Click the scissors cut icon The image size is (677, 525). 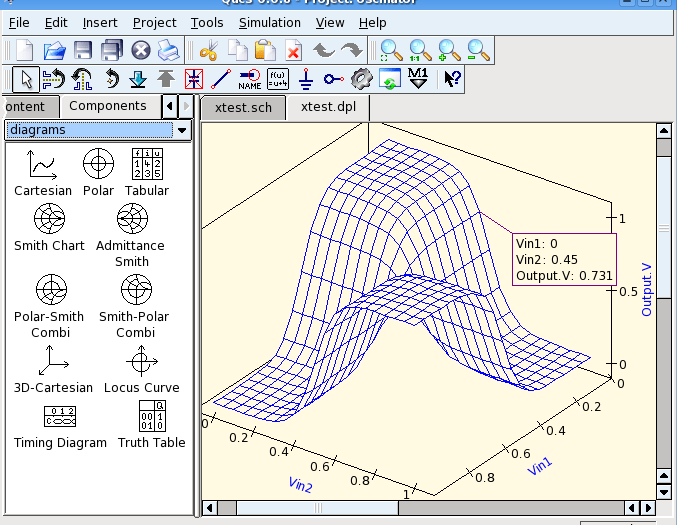[x=209, y=50]
